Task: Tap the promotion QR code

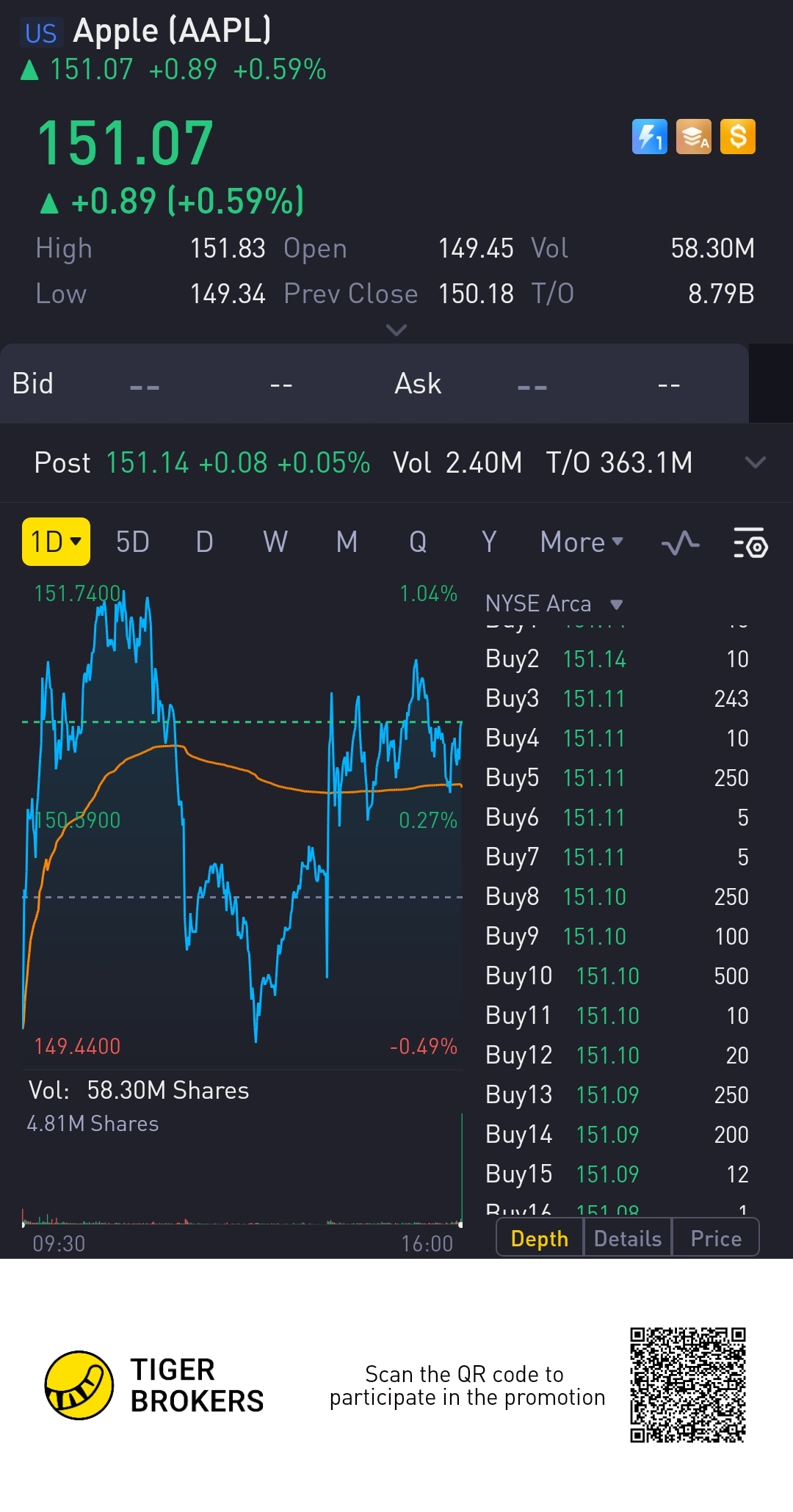Action: coord(688,1385)
